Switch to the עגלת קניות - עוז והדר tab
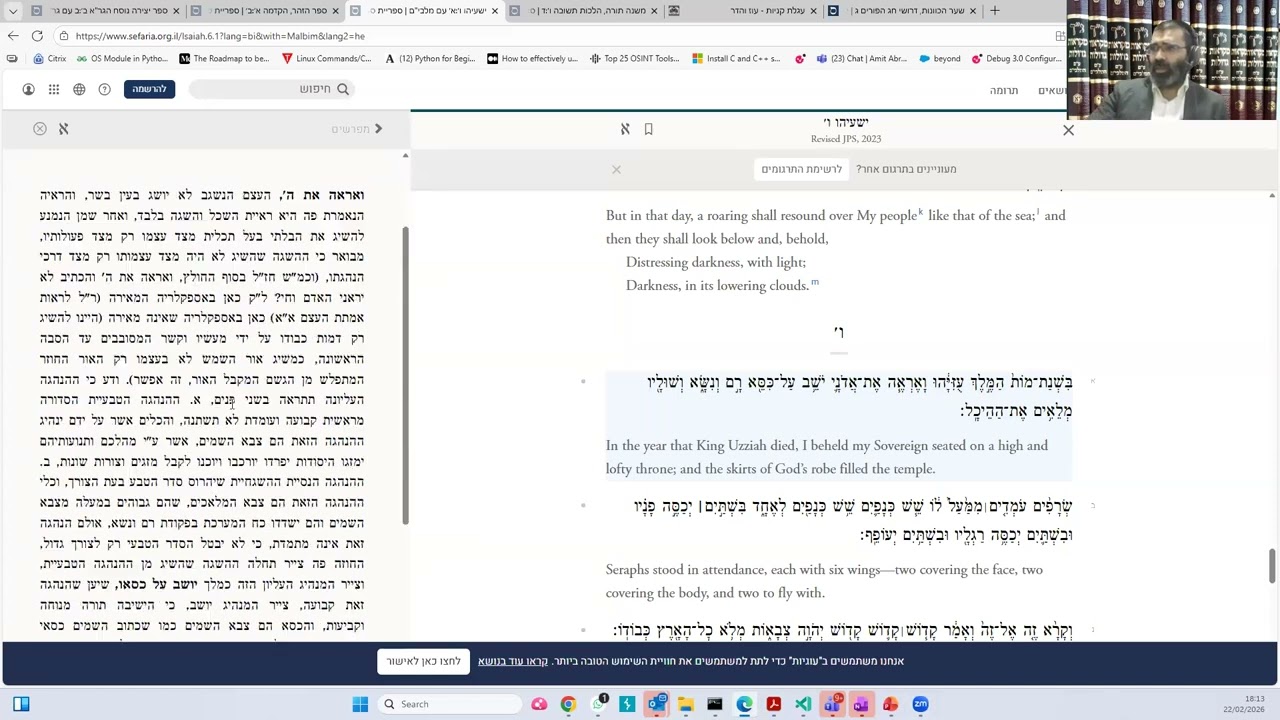The height and width of the screenshot is (720, 1280). point(745,11)
